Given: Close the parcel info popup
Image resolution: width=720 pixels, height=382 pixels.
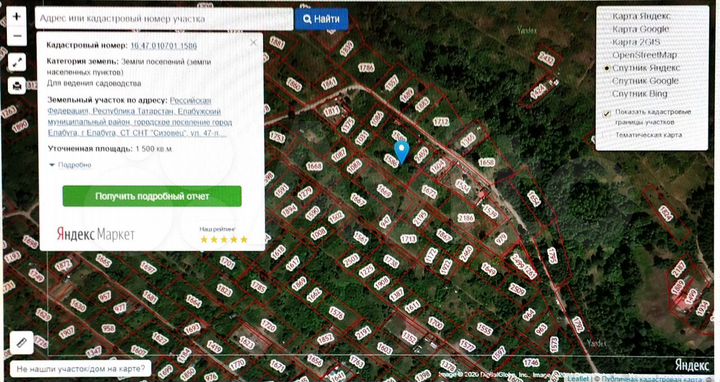Looking at the screenshot, I should (x=253, y=43).
